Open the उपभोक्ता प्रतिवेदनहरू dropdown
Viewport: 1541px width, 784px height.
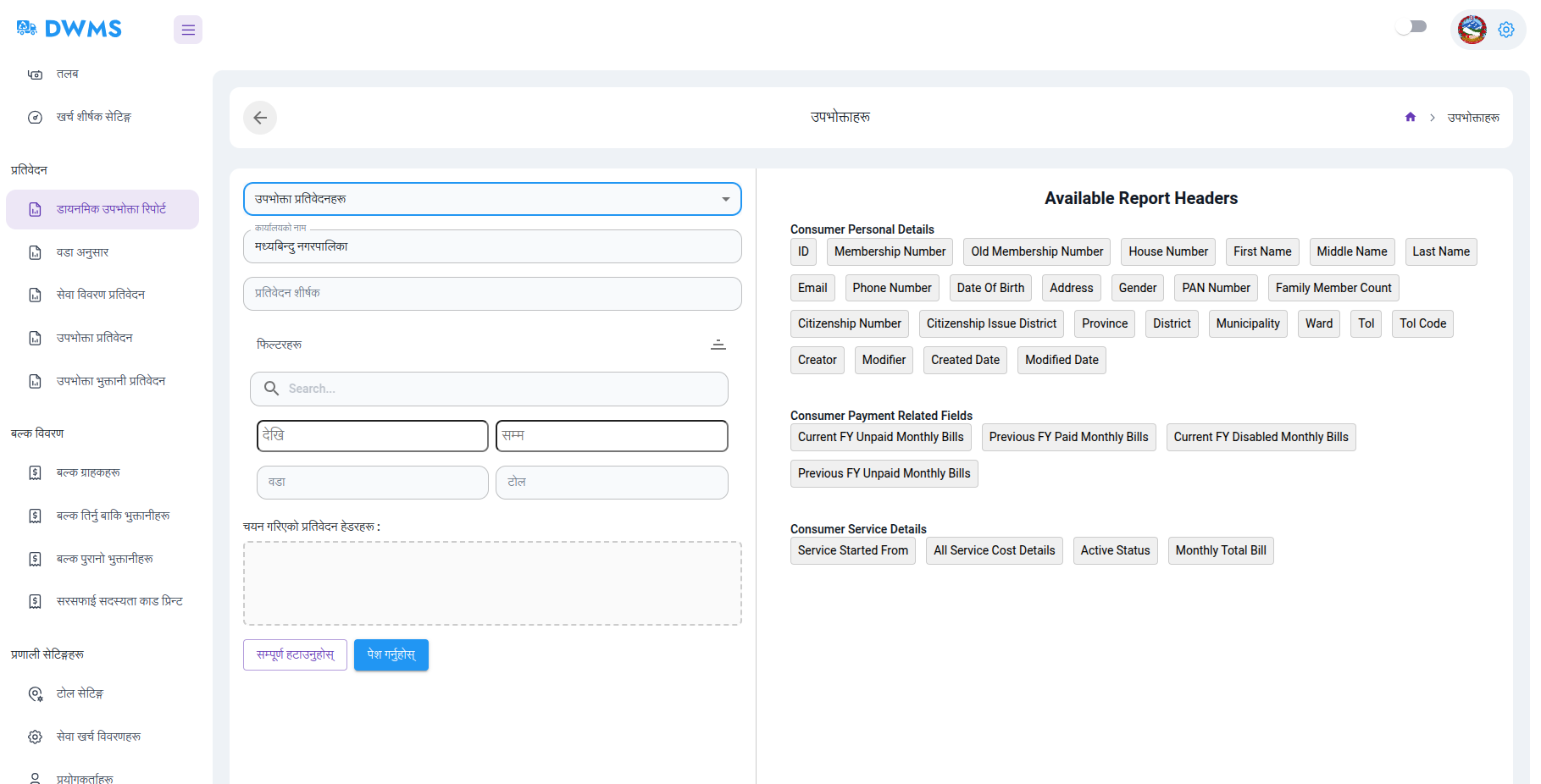pos(492,199)
